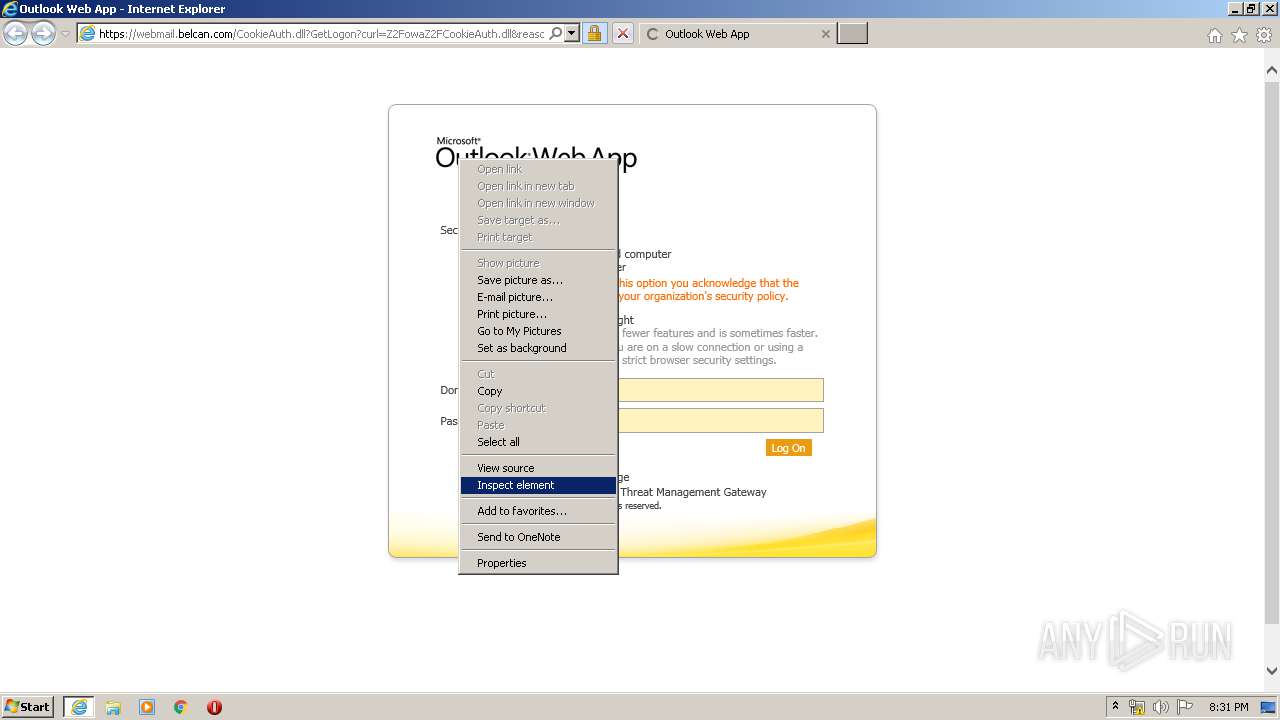Viewport: 1280px width, 720px height.
Task: Select Set as background
Action: pos(538,348)
